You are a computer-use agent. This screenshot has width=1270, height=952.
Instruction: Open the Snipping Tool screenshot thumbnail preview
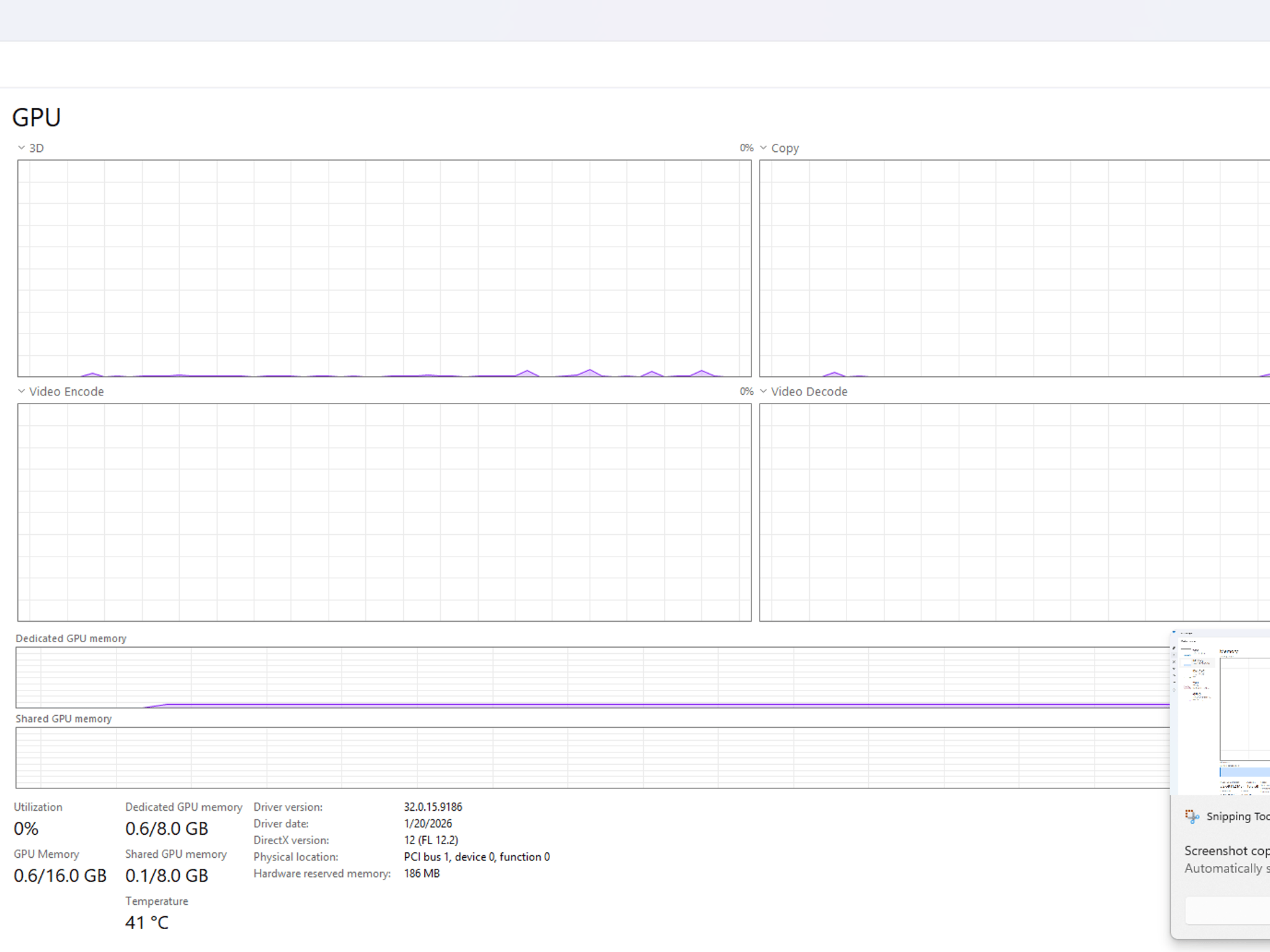pyautogui.click(x=1222, y=713)
